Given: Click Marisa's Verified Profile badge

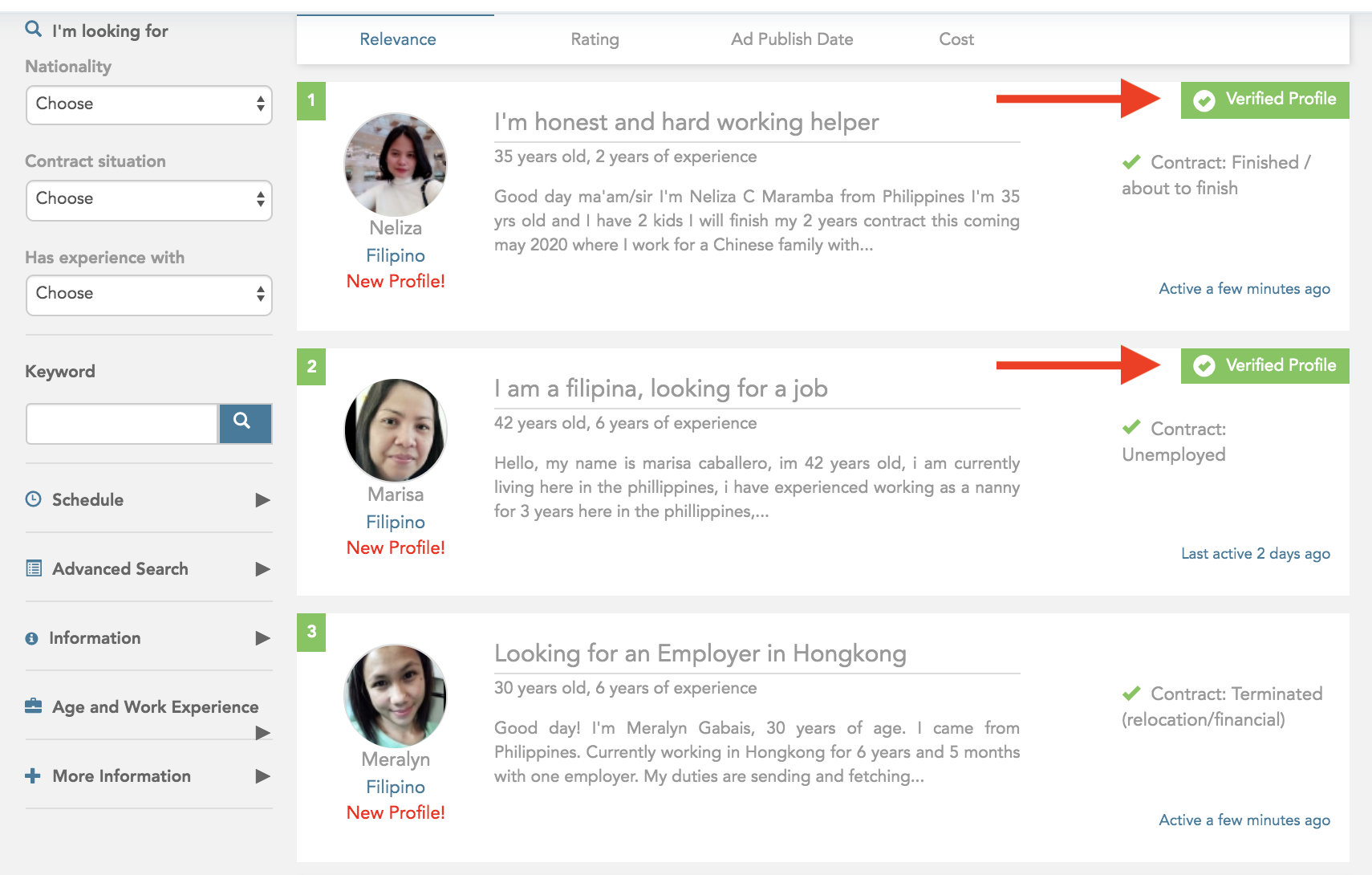Looking at the screenshot, I should [1264, 366].
